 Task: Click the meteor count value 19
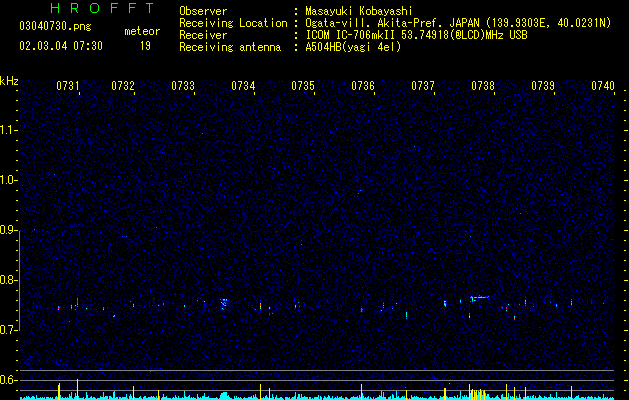(145, 46)
